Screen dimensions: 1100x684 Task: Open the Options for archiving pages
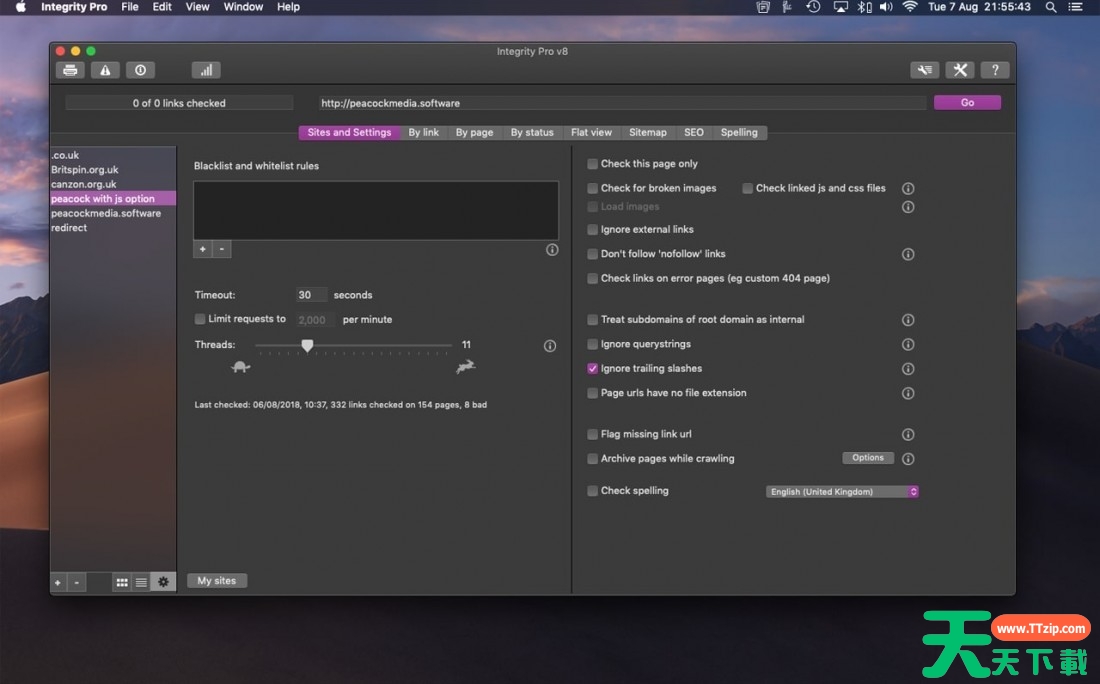[x=867, y=457]
